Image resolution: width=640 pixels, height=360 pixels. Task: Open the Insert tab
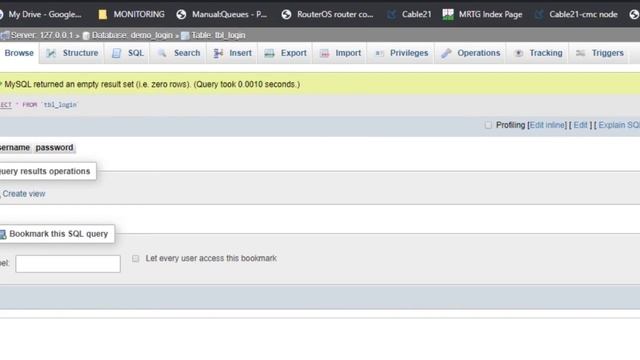(232, 53)
